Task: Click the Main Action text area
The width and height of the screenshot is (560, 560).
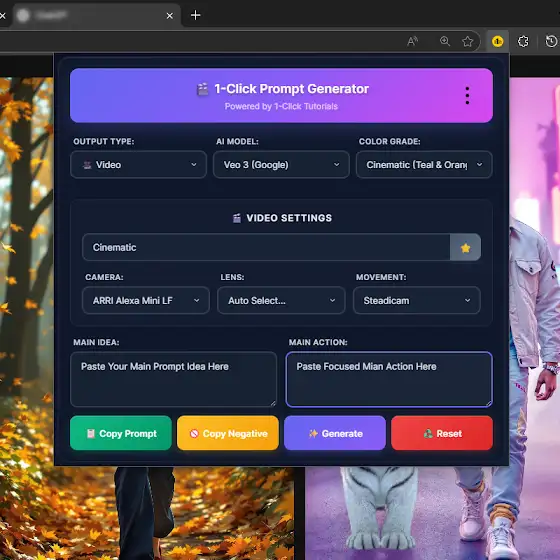Action: [389, 379]
